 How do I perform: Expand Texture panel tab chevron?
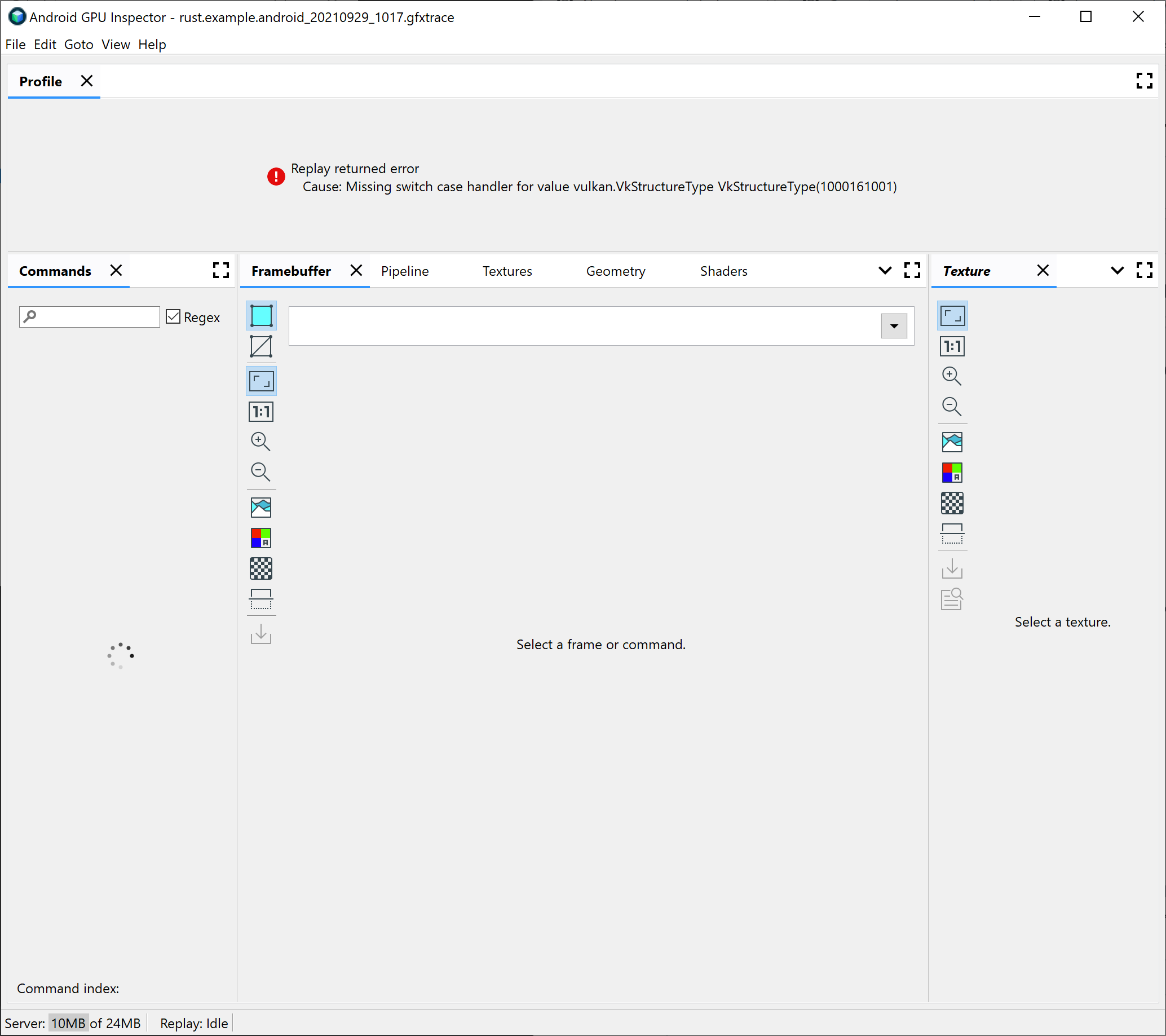coord(1117,270)
